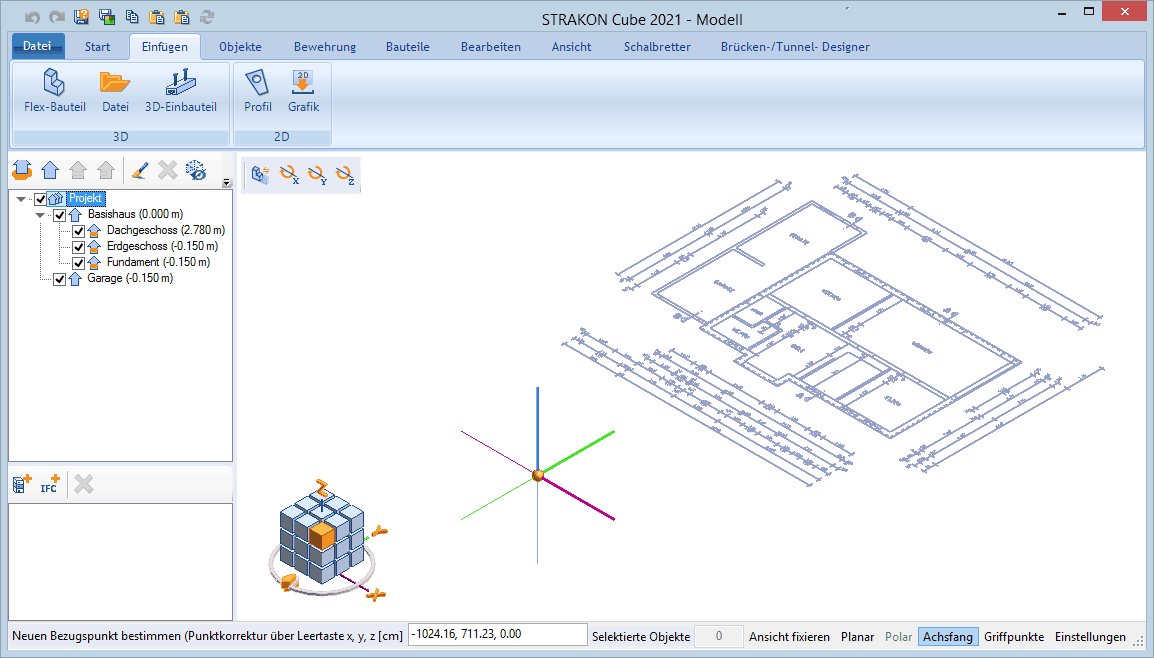Click the refresh arrows icon in title bar
1154x658 pixels.
pyautogui.click(x=207, y=17)
